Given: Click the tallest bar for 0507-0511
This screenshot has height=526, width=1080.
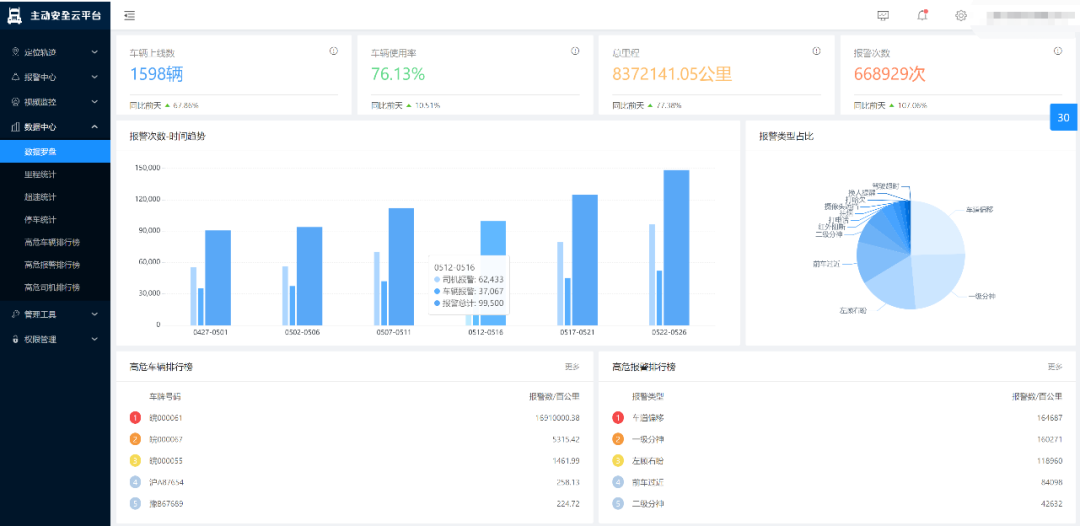Looking at the screenshot, I should 401,266.
